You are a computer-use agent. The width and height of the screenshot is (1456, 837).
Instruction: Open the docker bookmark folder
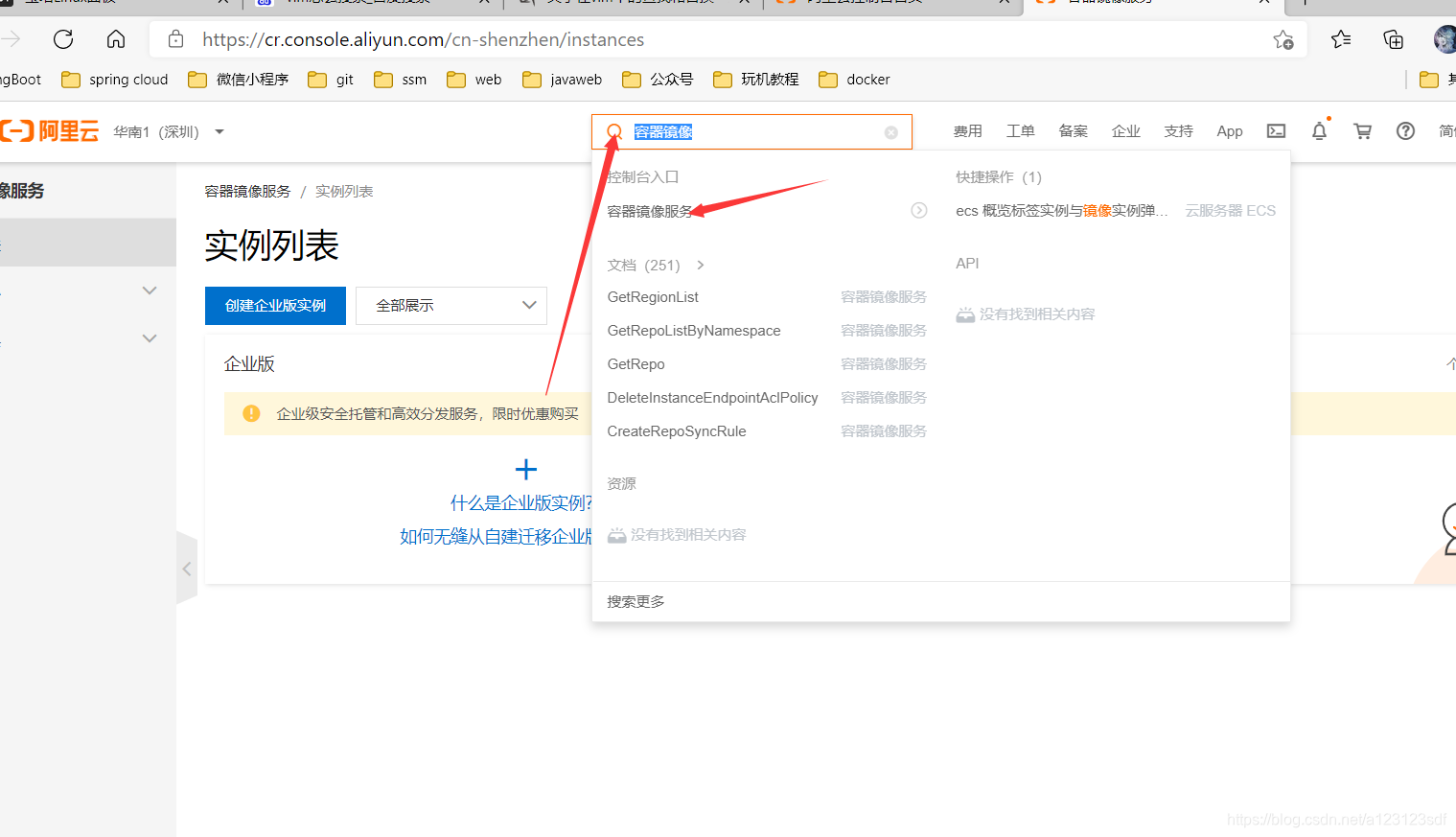pyautogui.click(x=855, y=80)
